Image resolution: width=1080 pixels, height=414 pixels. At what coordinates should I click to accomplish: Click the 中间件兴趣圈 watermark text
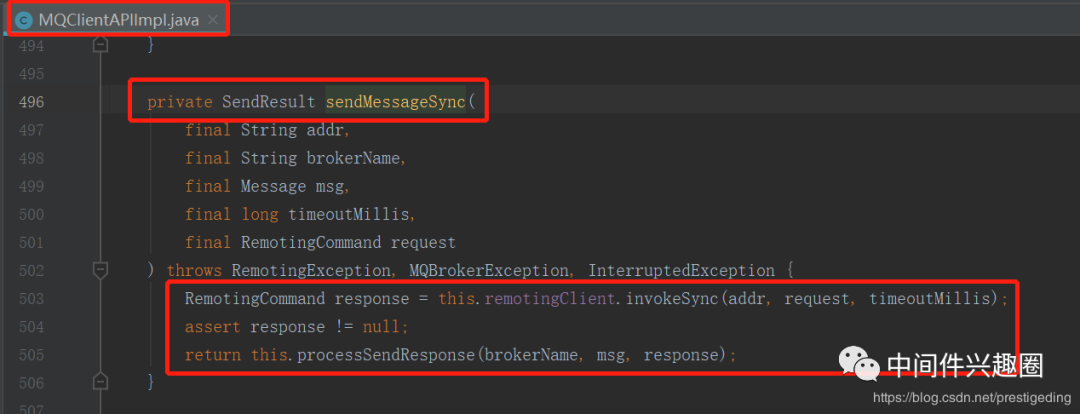(965, 365)
